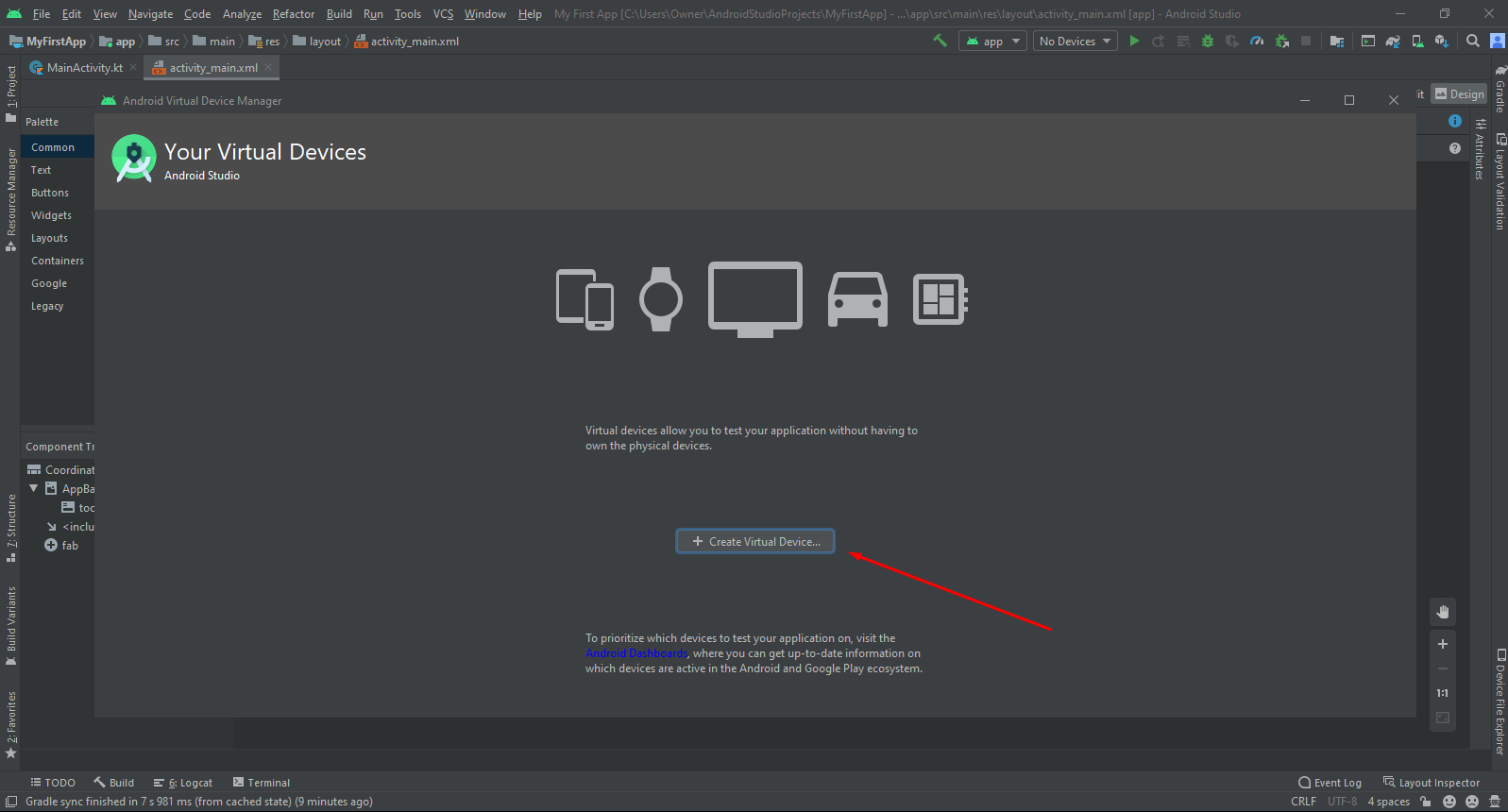The width and height of the screenshot is (1508, 812).
Task: Open the File menu
Action: pos(42,14)
